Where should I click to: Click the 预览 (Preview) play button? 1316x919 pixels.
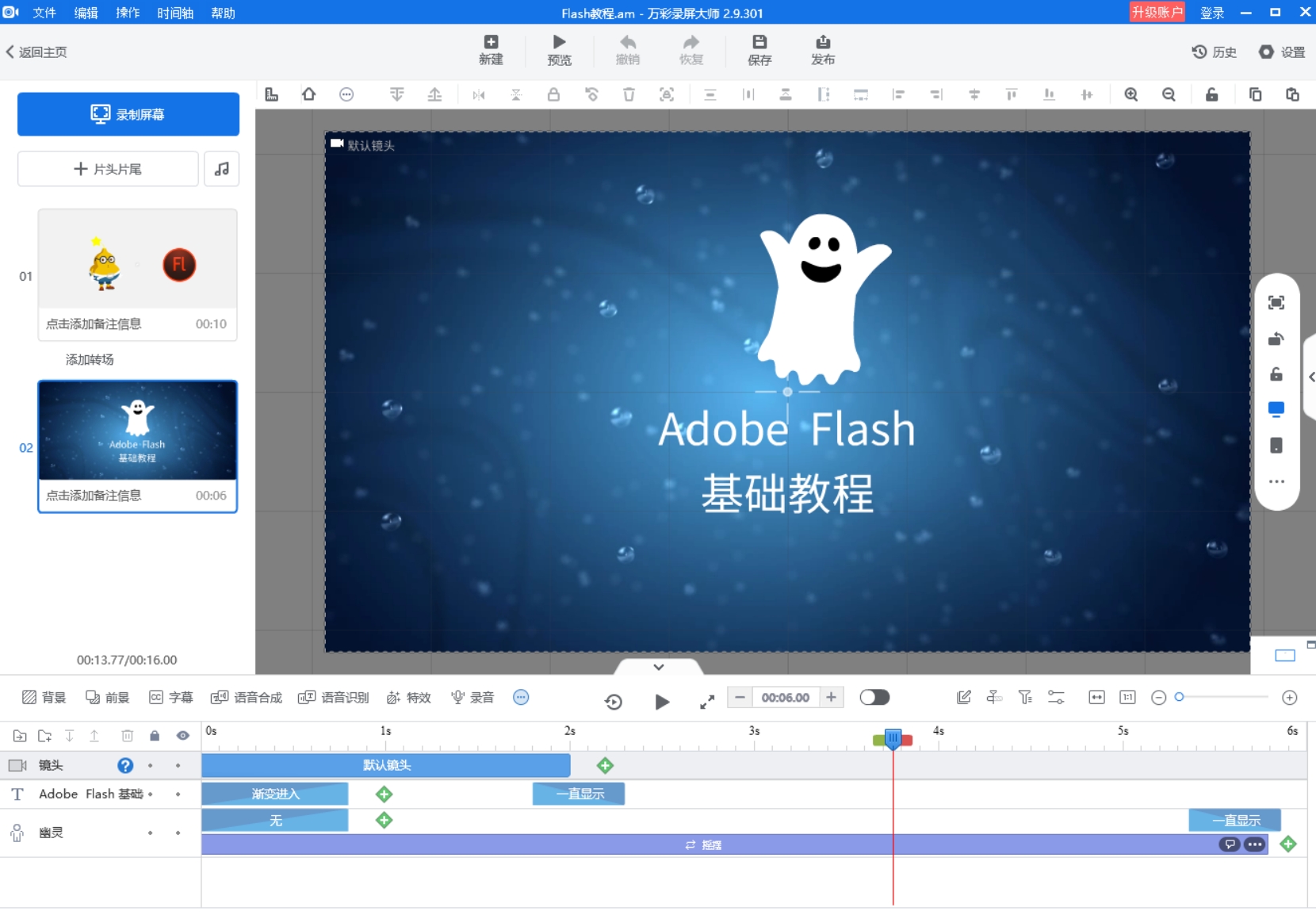pyautogui.click(x=559, y=50)
